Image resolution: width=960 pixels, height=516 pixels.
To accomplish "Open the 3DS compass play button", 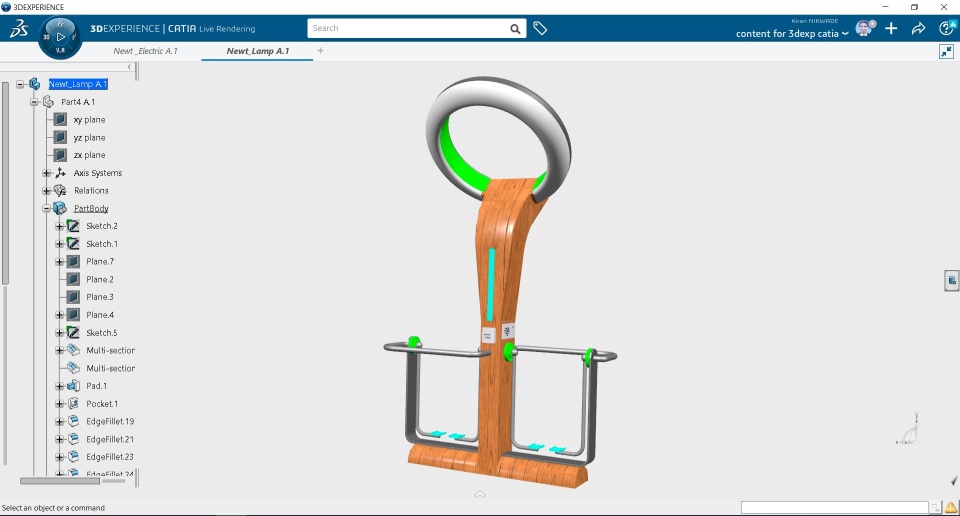I will pyautogui.click(x=60, y=37).
